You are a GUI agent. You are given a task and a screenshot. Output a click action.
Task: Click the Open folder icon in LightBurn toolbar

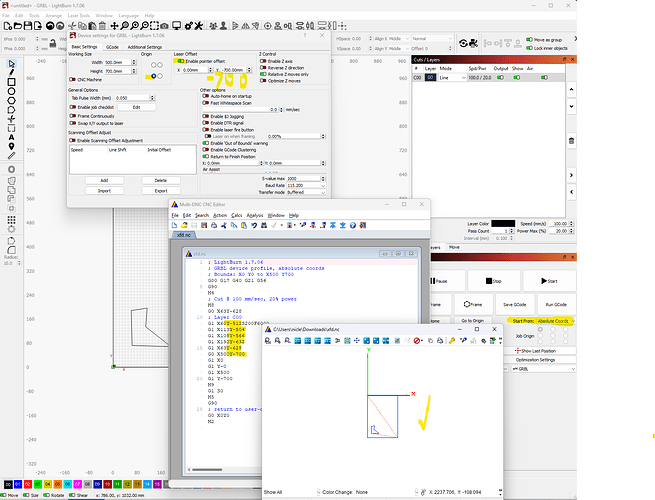pyautogui.click(x=18, y=26)
